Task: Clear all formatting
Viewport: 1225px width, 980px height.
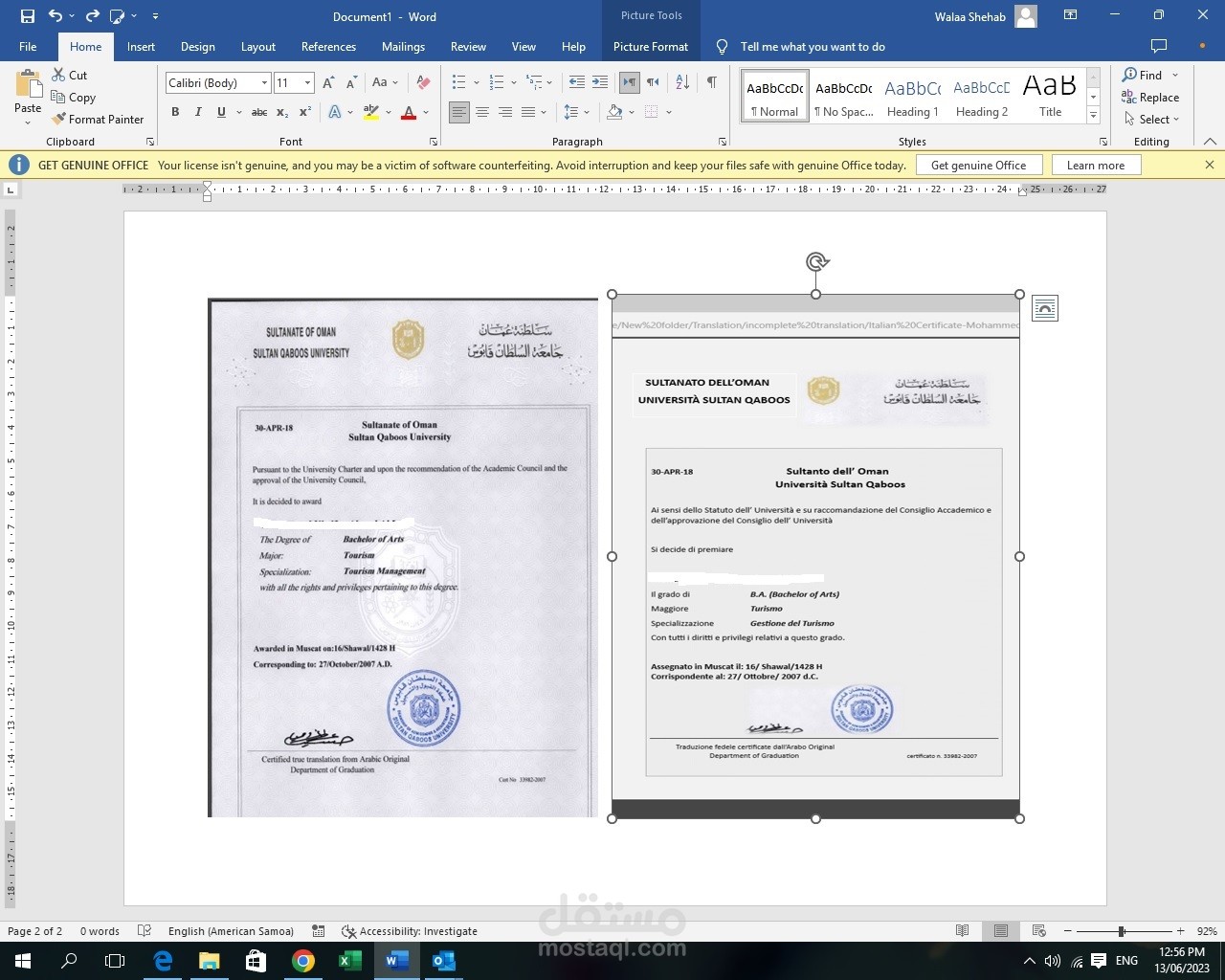Action: (x=423, y=83)
